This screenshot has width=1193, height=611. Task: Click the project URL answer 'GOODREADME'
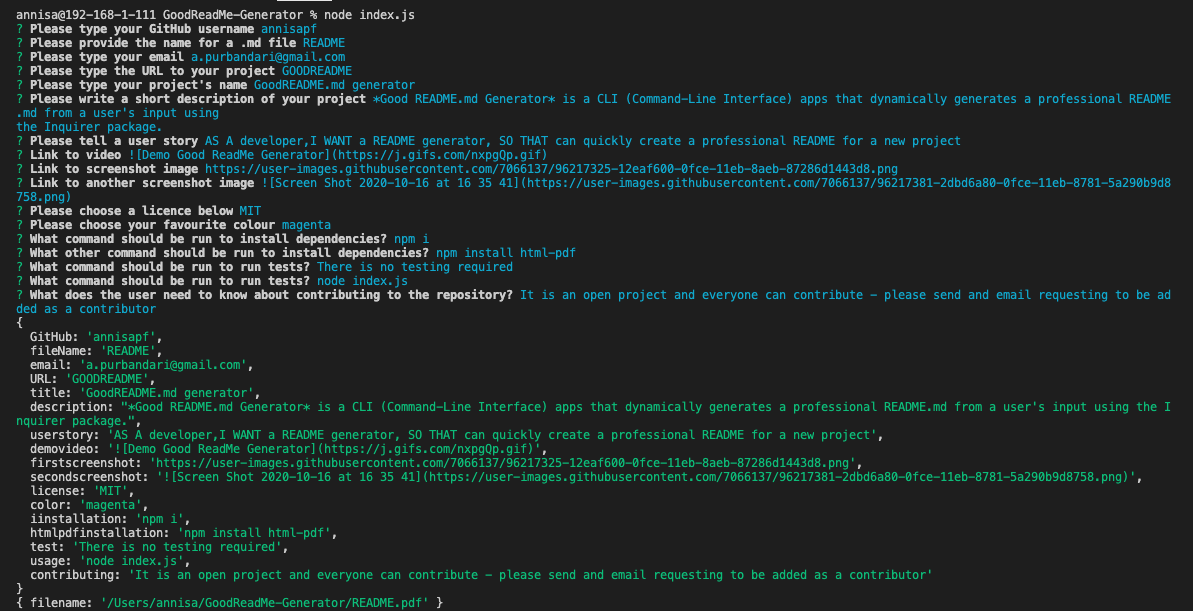(317, 71)
